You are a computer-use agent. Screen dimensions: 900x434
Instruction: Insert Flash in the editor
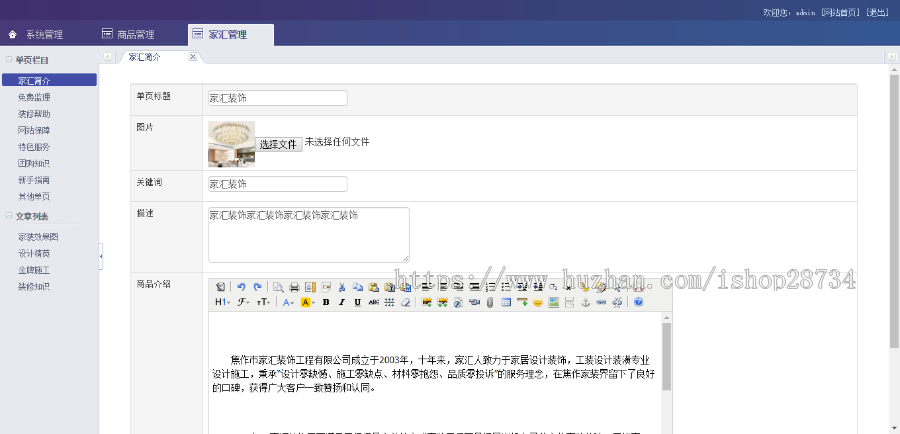pos(458,303)
